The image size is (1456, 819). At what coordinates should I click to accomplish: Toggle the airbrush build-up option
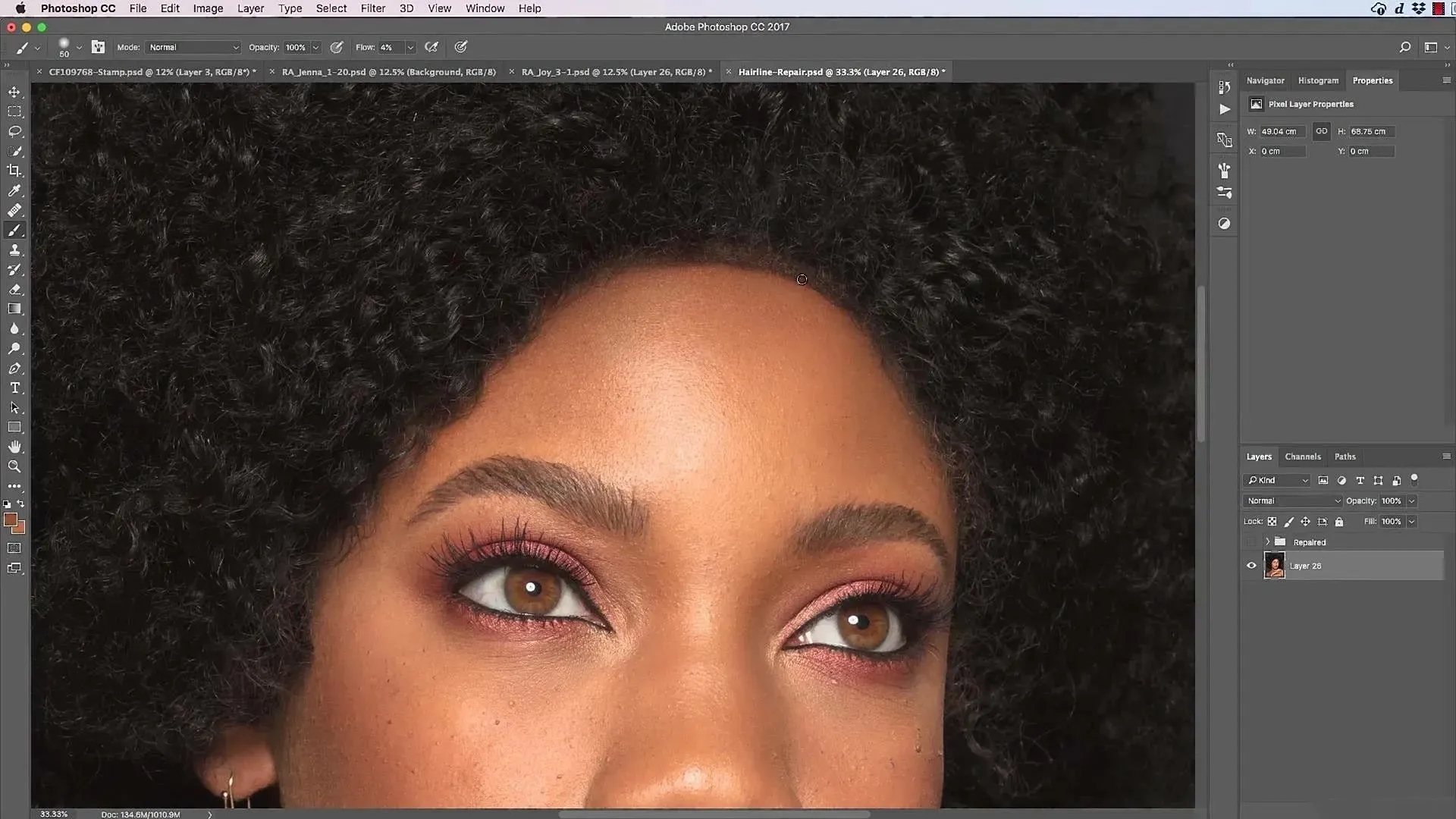(431, 47)
